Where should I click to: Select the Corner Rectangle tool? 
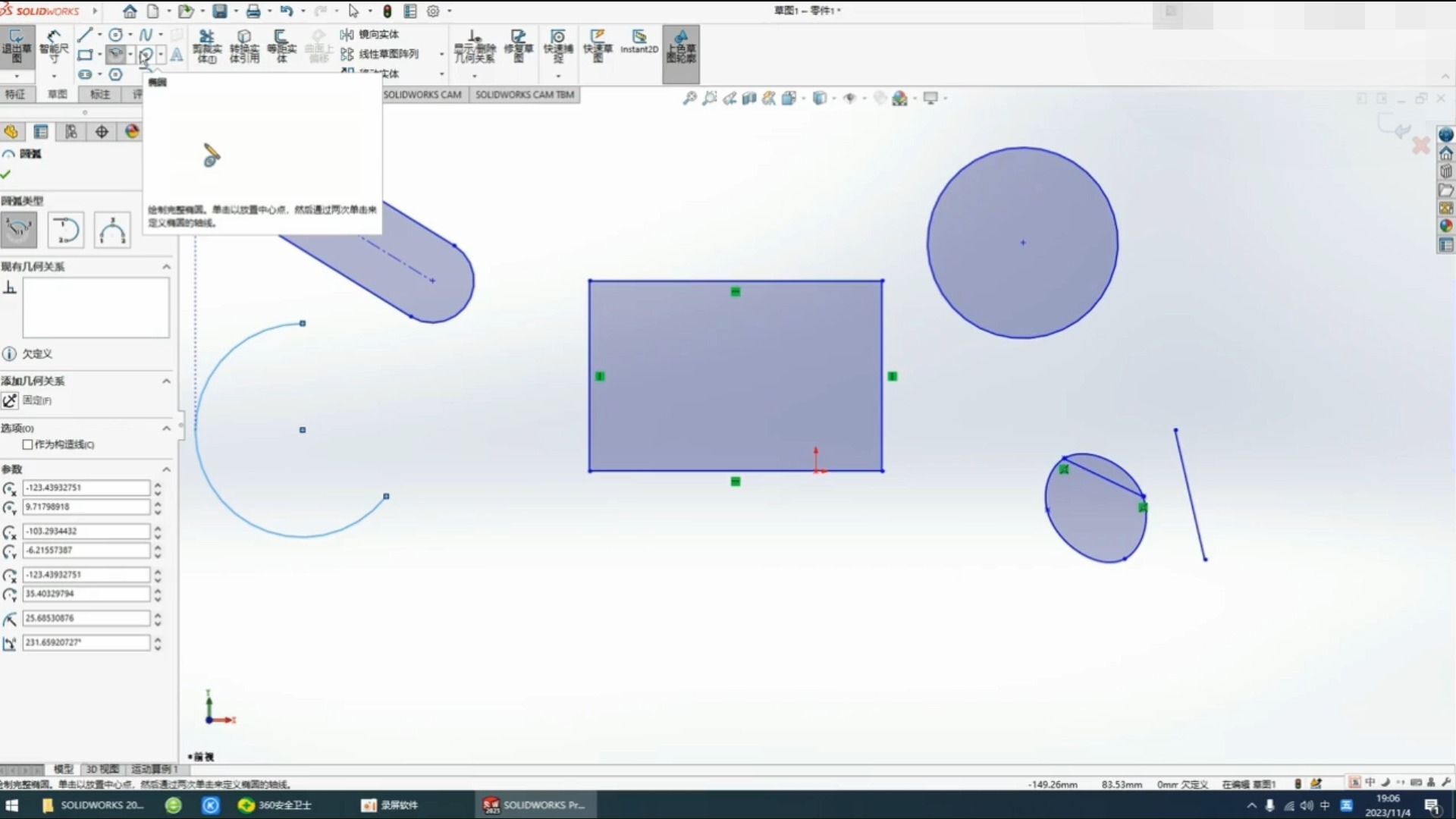coord(85,55)
